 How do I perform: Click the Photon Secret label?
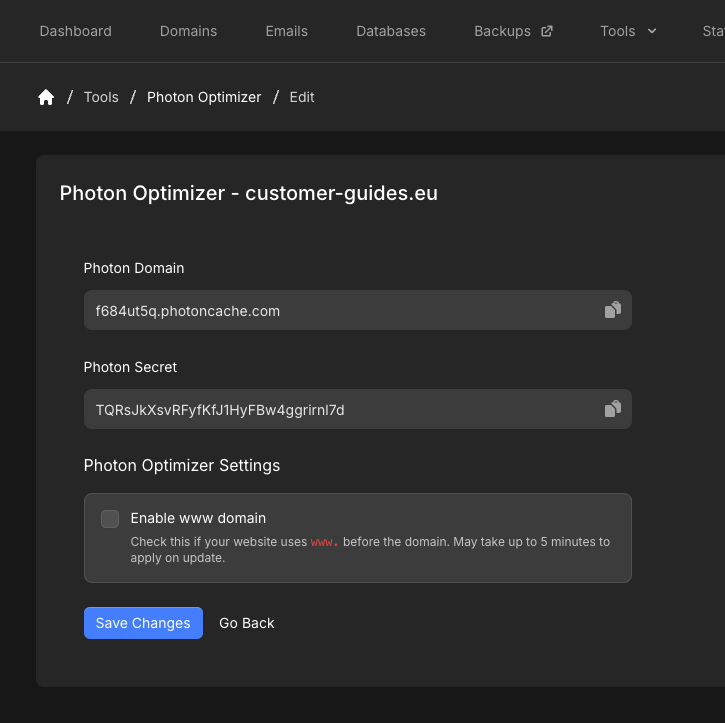130,367
